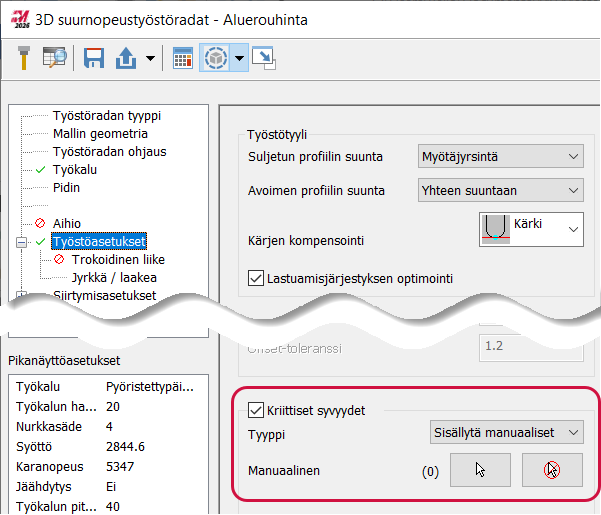Image resolution: width=601 pixels, height=515 pixels.
Task: Select Työkalu tree page
Action: pos(75,169)
